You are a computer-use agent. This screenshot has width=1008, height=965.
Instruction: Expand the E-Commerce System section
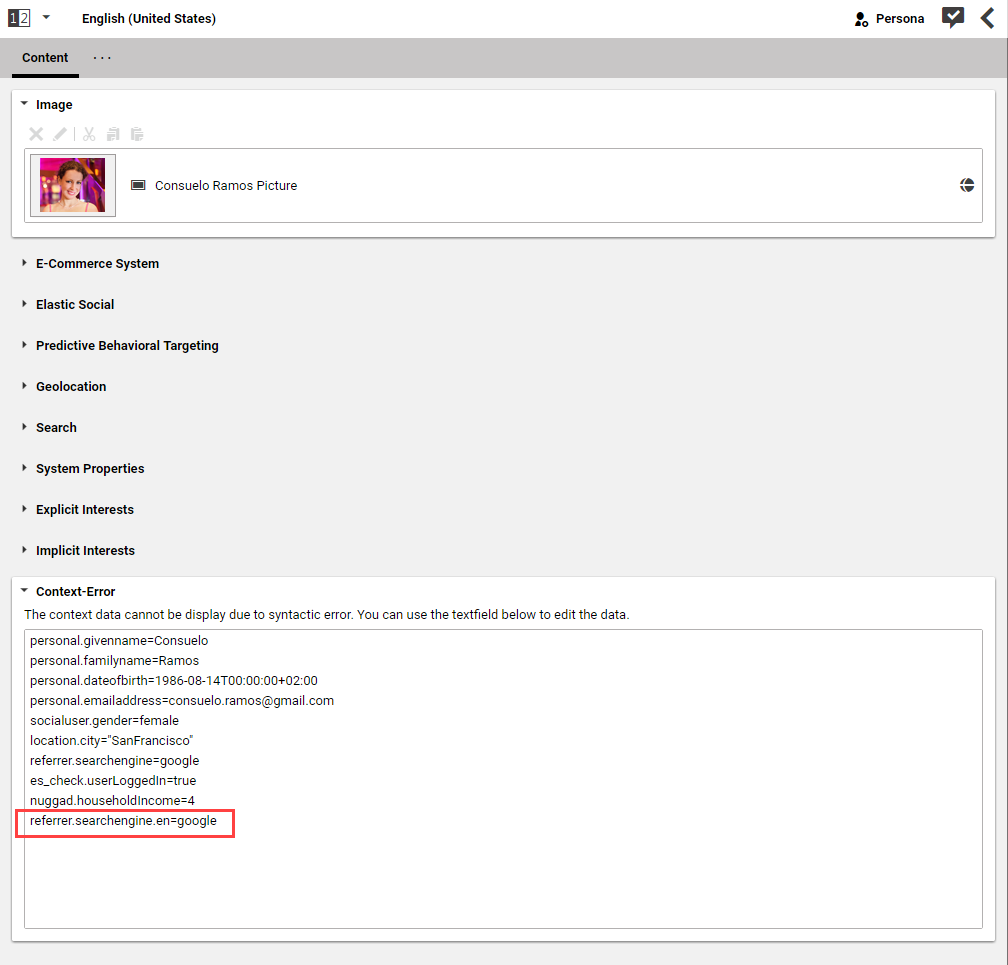[x=97, y=264]
